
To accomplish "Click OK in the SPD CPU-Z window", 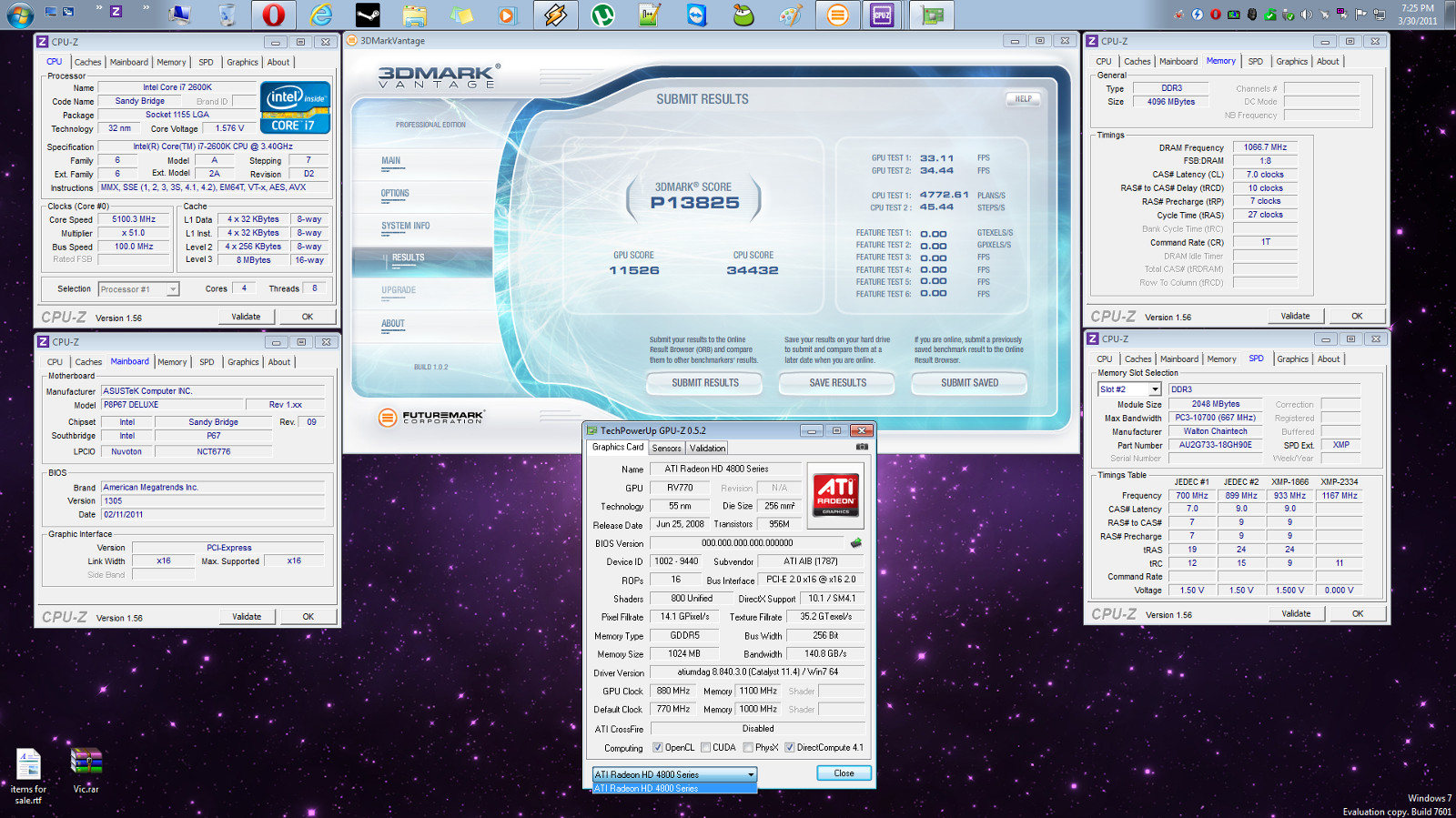I will [1358, 613].
